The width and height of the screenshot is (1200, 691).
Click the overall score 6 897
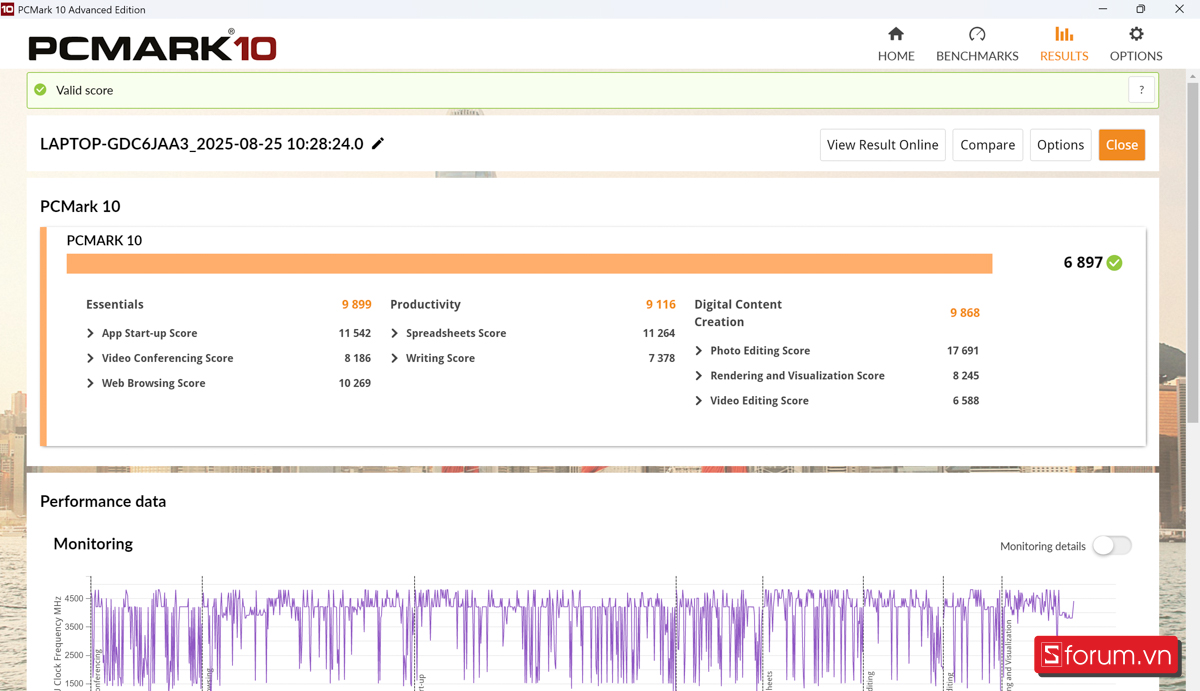[1083, 262]
